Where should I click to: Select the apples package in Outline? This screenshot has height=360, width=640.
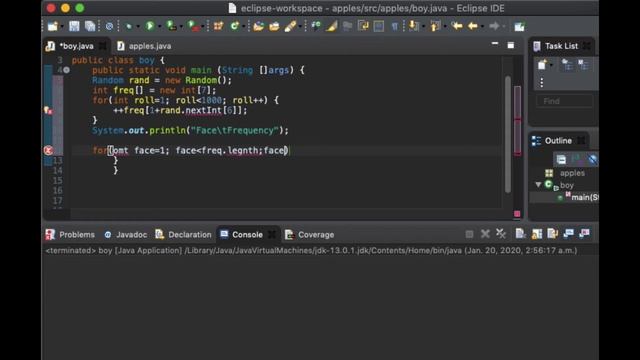coord(572,173)
